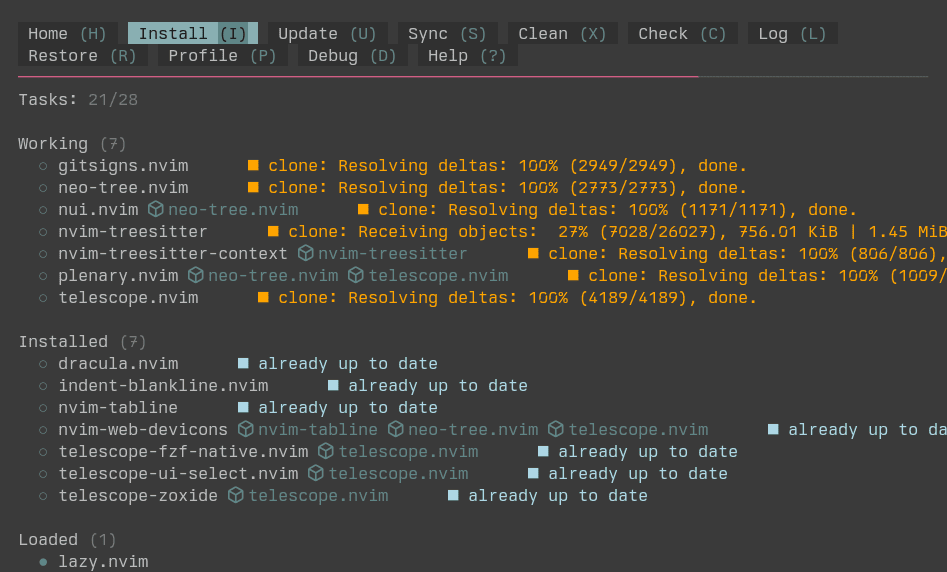
Task: Open the Profile tab
Action: point(222,56)
